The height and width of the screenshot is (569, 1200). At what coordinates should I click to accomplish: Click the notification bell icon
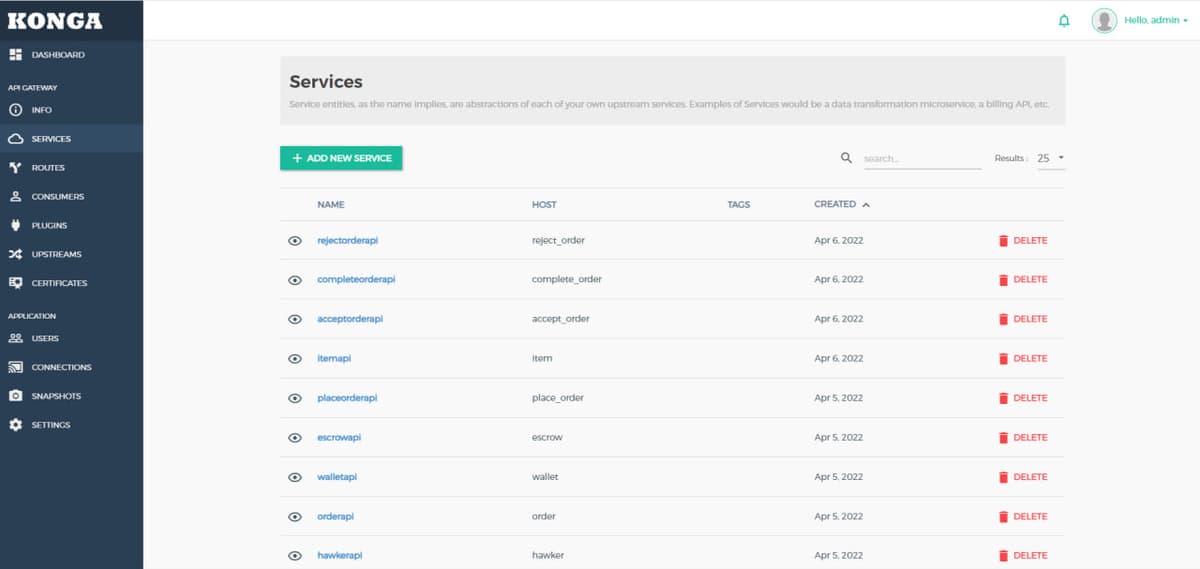(x=1064, y=20)
